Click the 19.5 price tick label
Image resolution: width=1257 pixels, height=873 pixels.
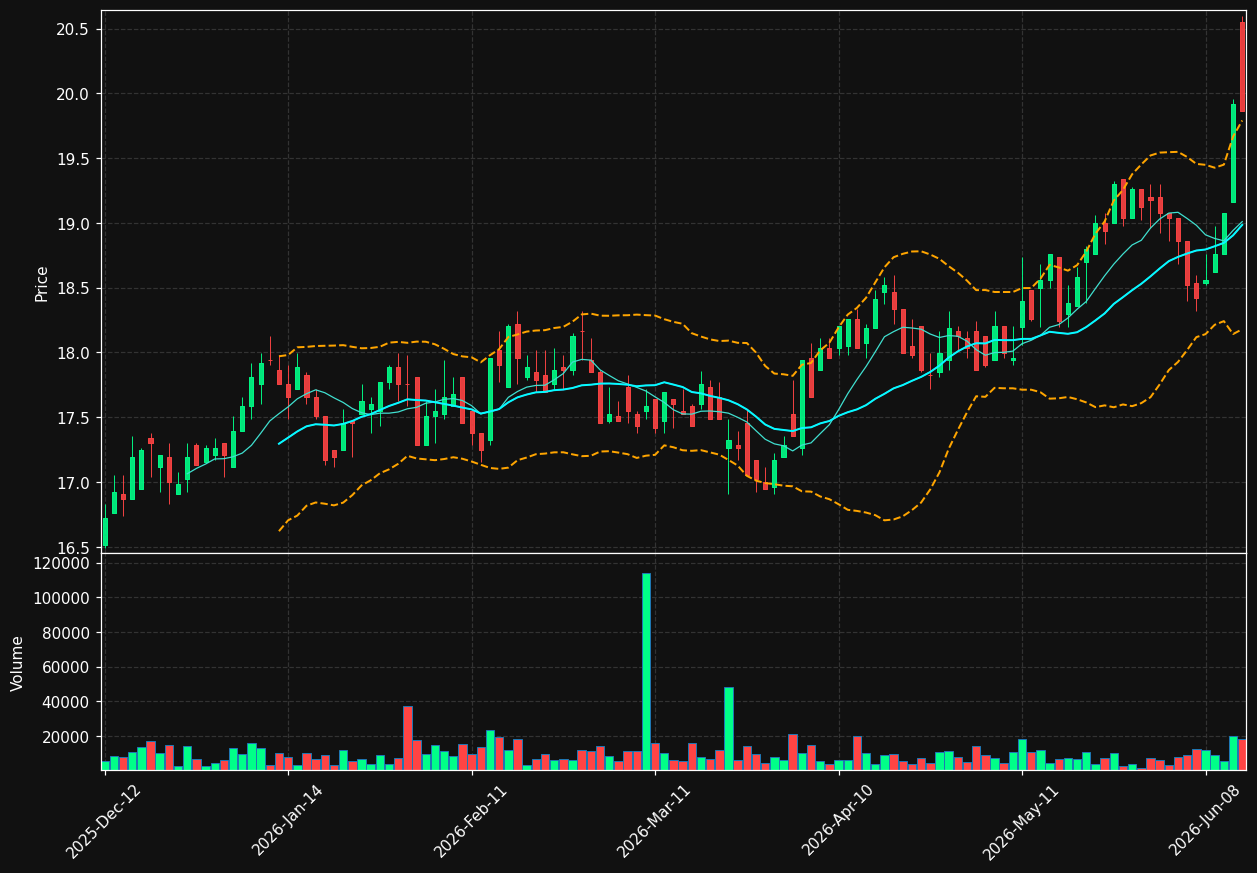72,159
